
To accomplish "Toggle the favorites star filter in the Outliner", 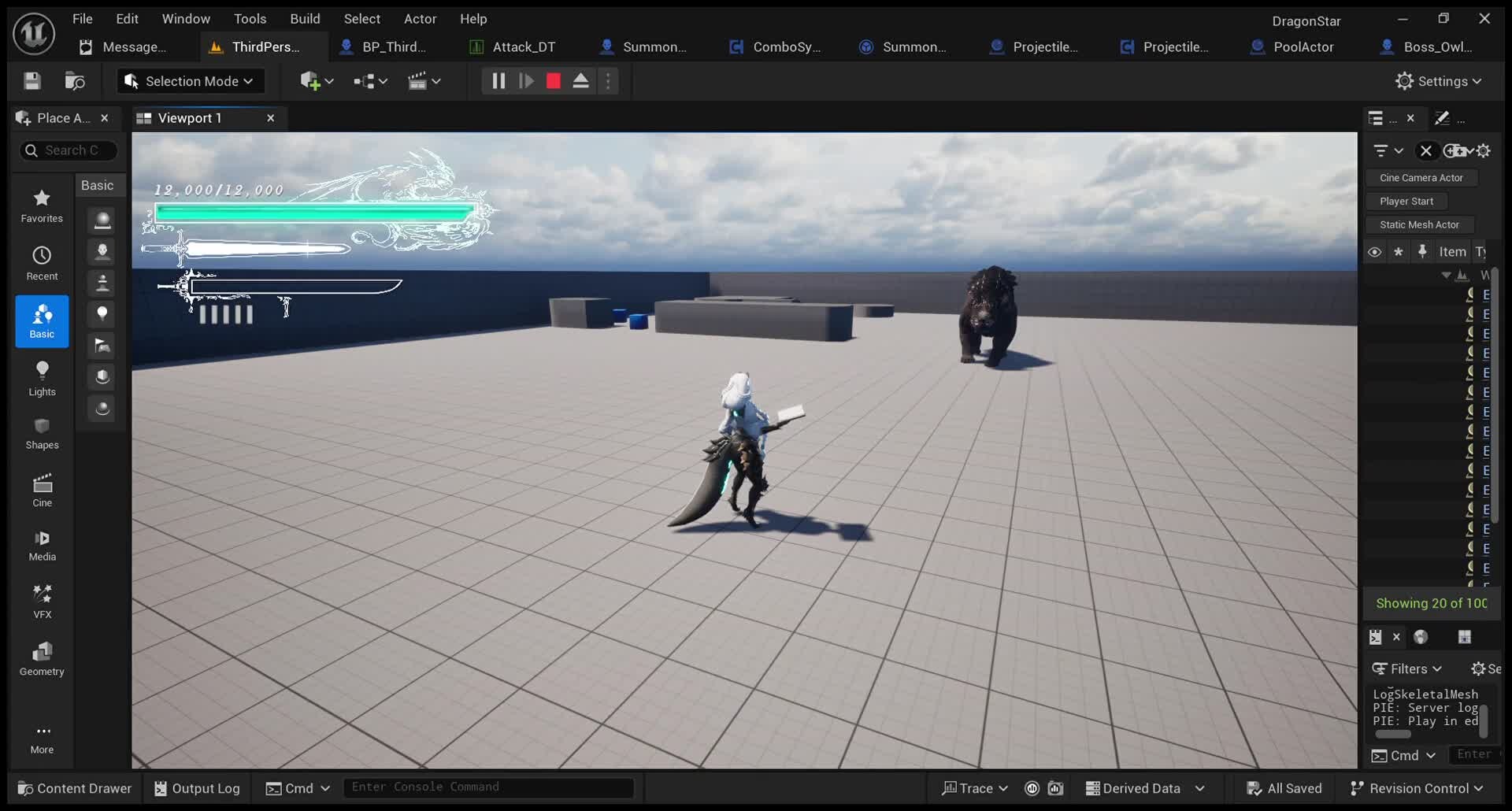I will [1399, 251].
